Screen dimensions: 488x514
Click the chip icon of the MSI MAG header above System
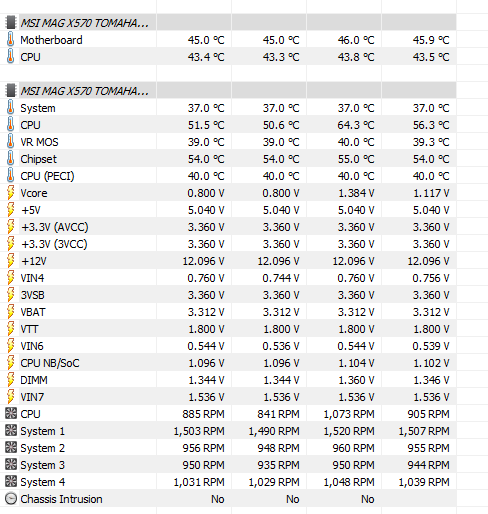11,91
